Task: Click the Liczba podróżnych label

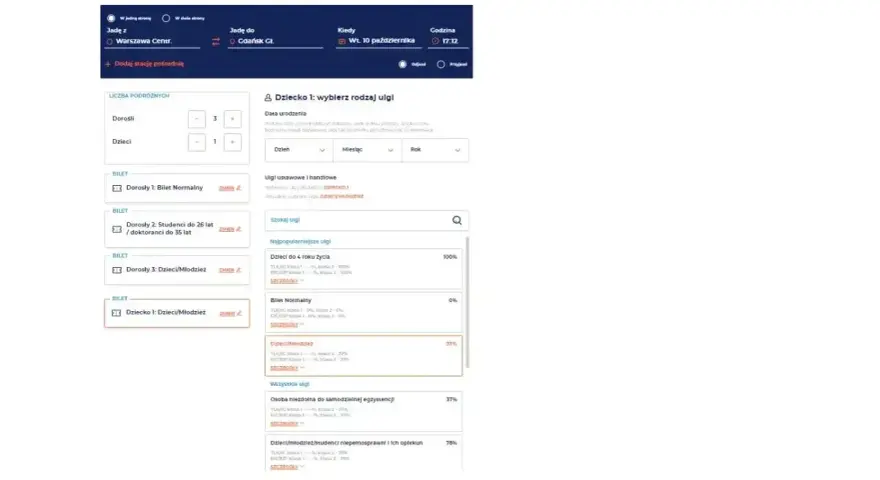Action: [139, 96]
